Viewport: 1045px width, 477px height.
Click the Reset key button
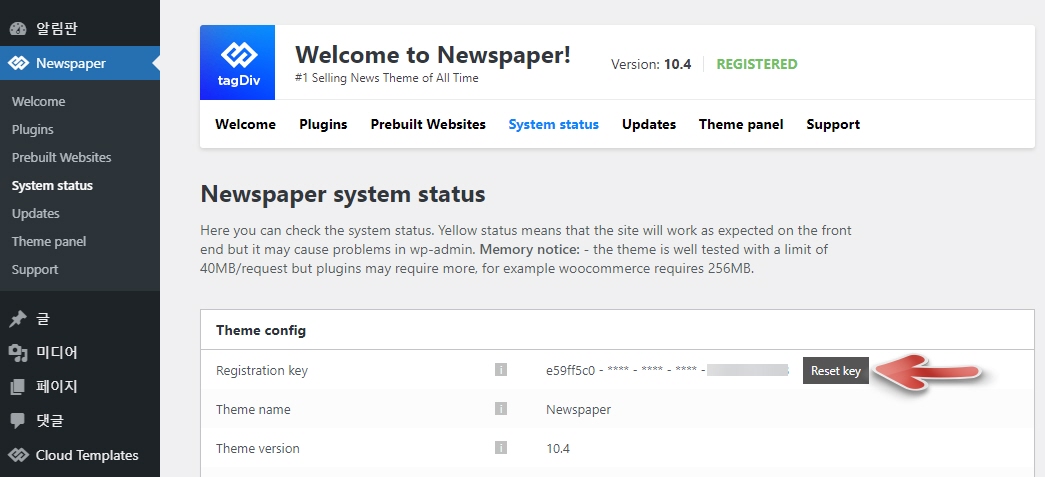click(x=836, y=370)
